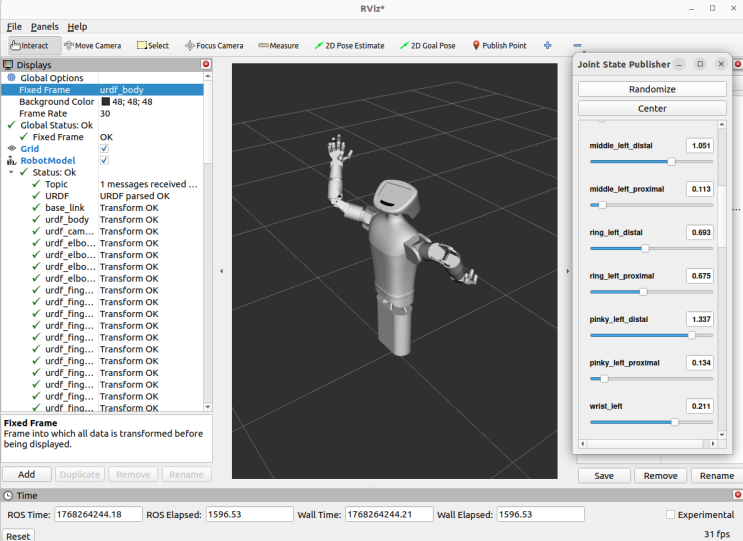The image size is (743, 541).
Task: Click the middle_left_distal value field
Action: (x=700, y=145)
